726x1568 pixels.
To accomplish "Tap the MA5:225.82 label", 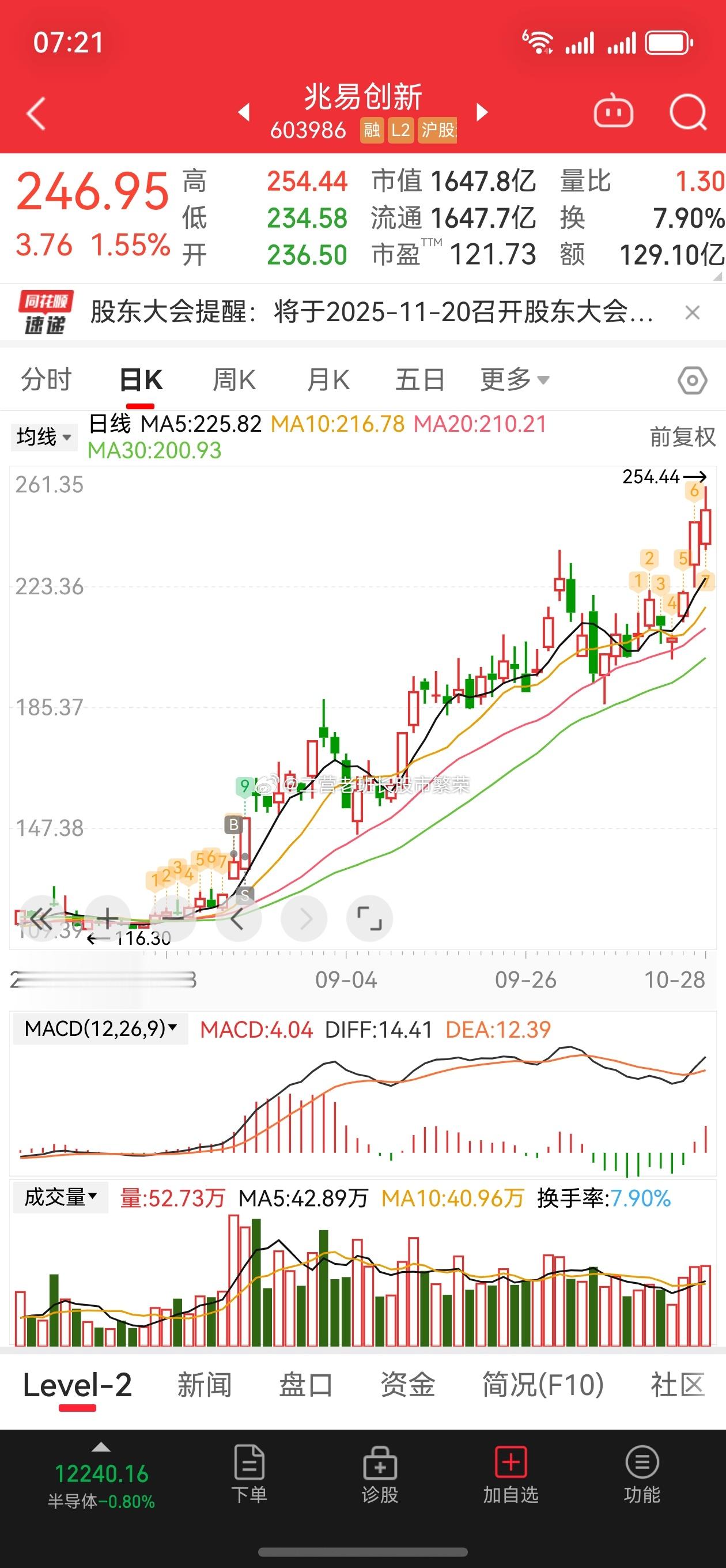I will 201,424.
